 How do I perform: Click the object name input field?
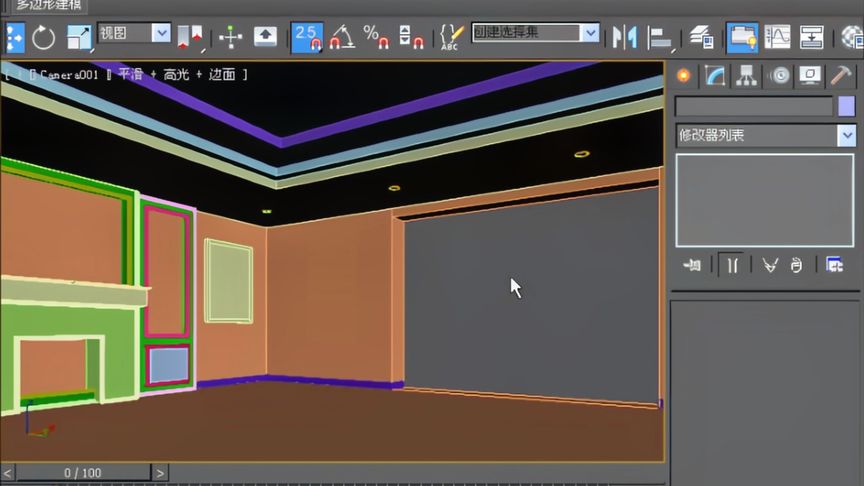tap(754, 106)
